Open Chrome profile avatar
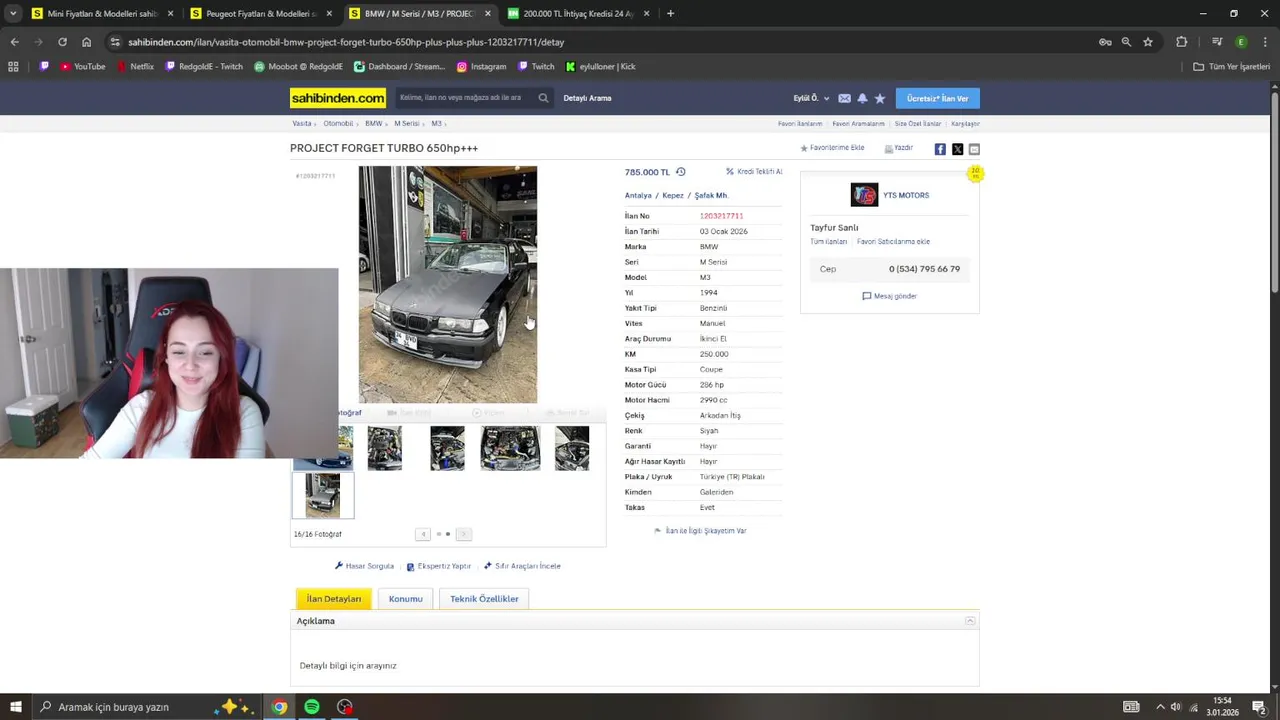 [1241, 42]
